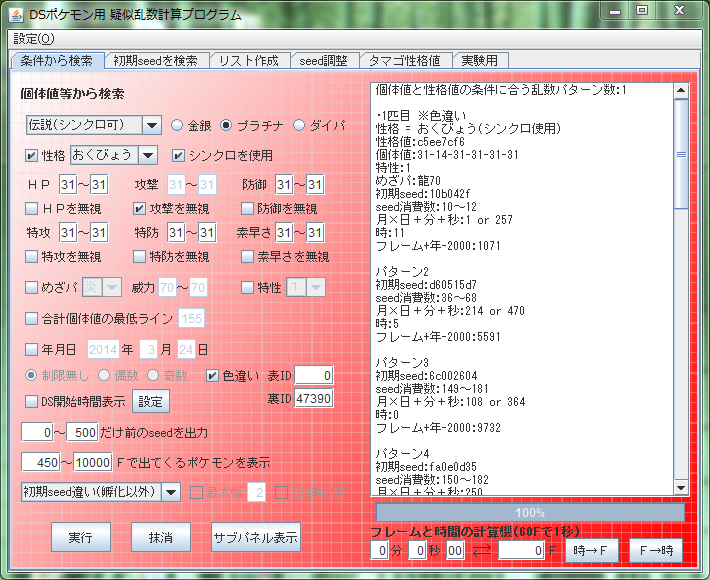Click the 設定 button
Screen dimensions: 710x580
click(151, 401)
